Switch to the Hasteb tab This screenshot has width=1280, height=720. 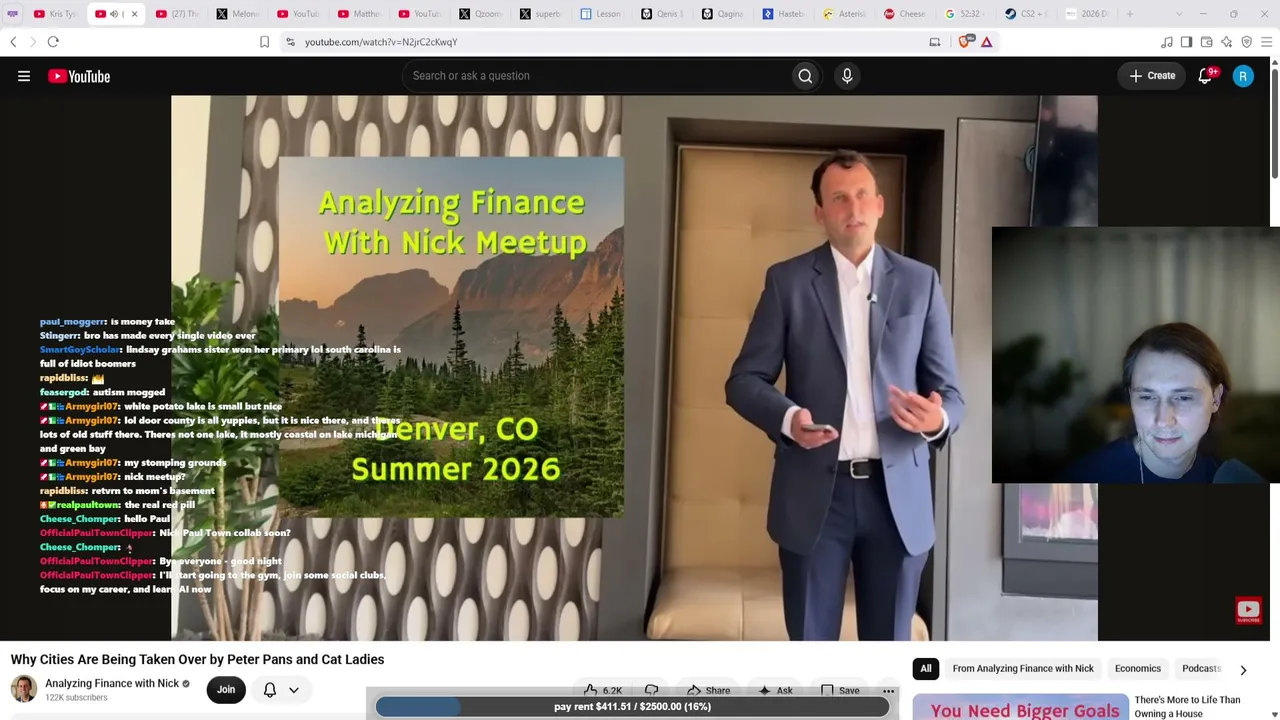783,14
